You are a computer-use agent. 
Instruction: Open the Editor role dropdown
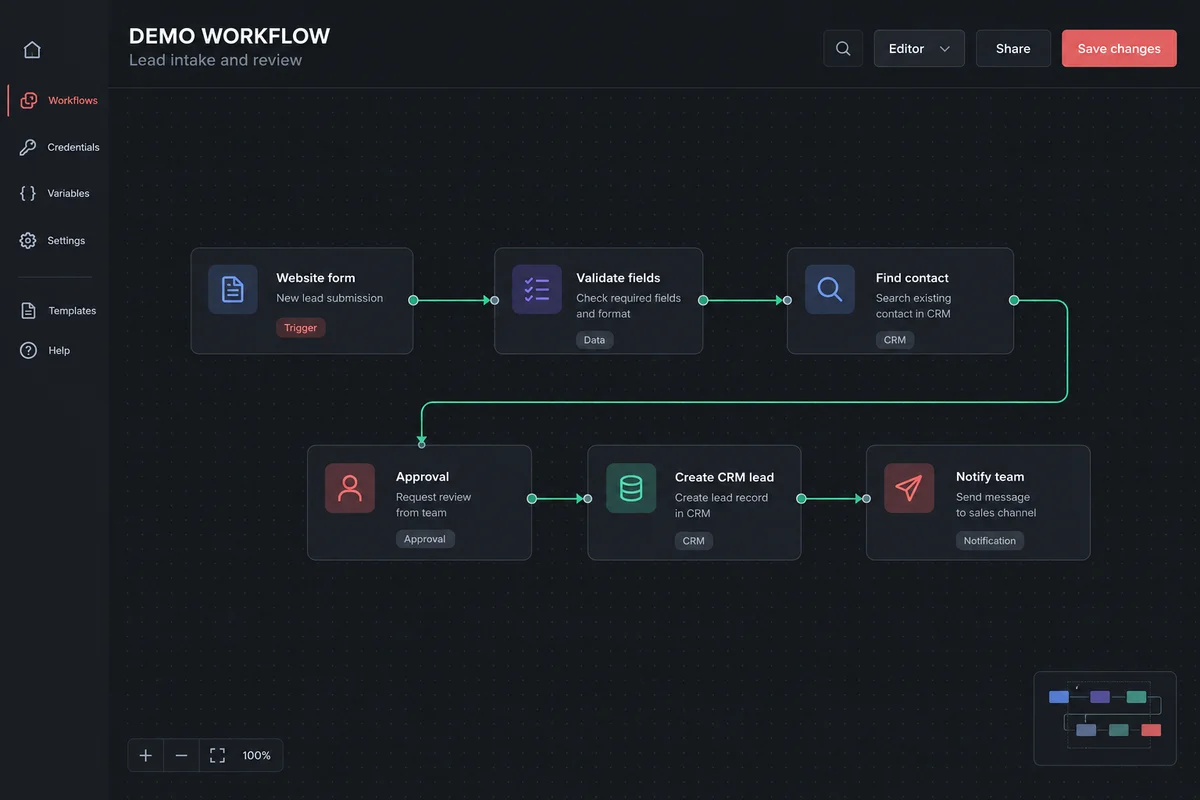click(x=919, y=48)
